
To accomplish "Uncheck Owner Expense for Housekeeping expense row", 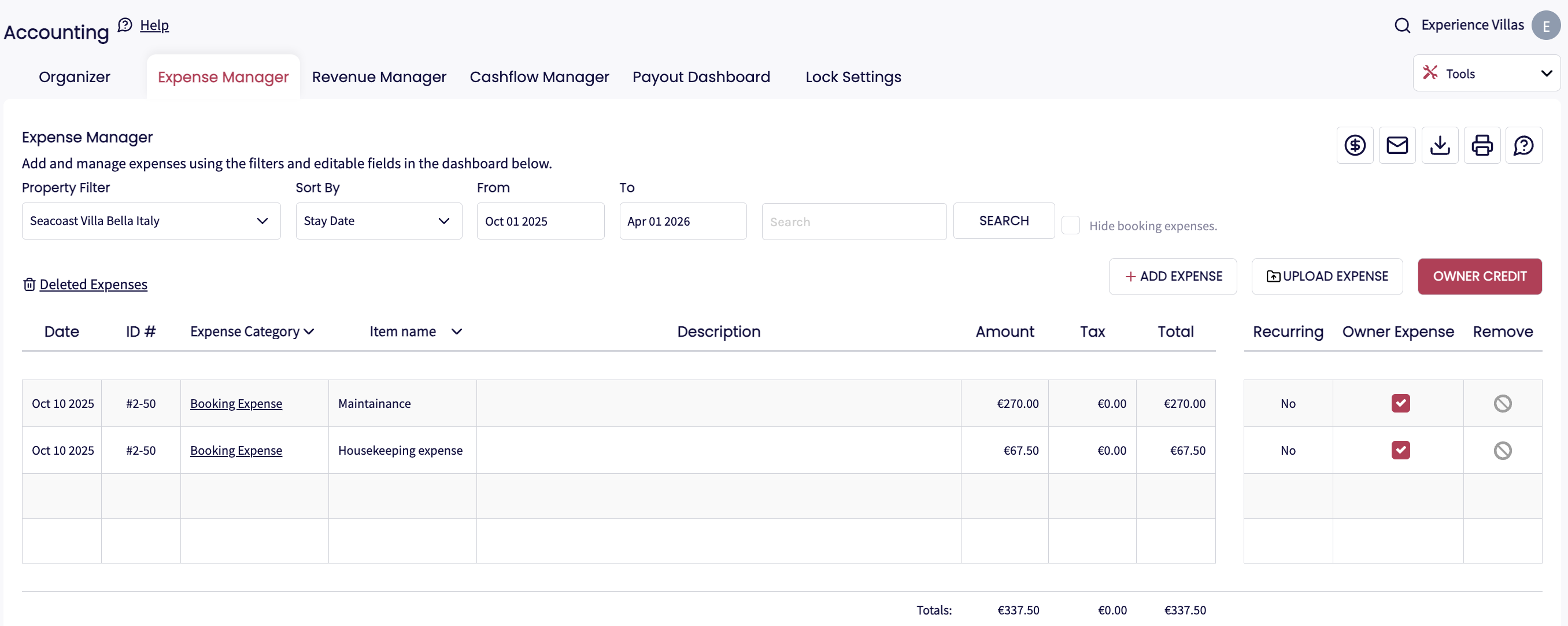I will point(1400,450).
